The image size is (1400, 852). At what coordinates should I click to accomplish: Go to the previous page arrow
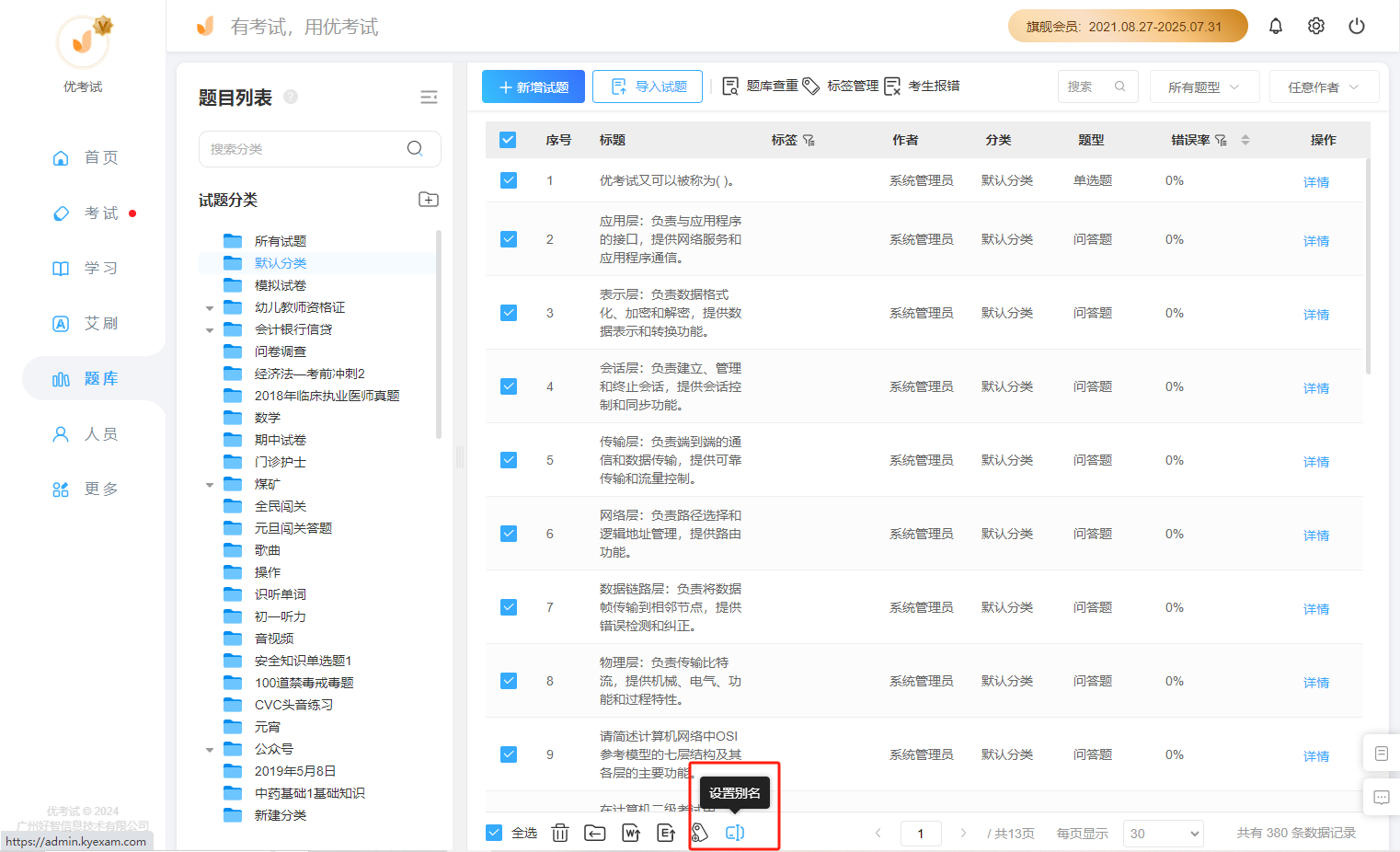point(878,833)
